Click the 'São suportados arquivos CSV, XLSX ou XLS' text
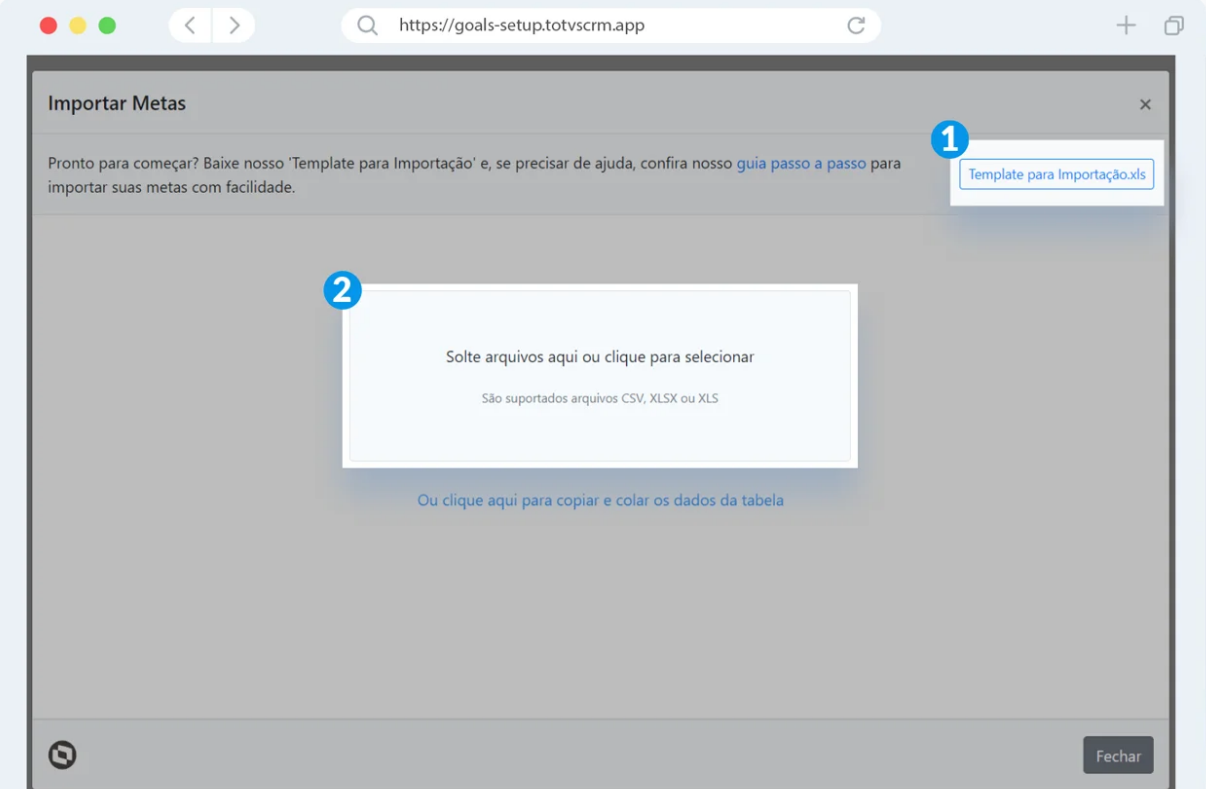Screen dimensions: 1206x789 point(600,398)
